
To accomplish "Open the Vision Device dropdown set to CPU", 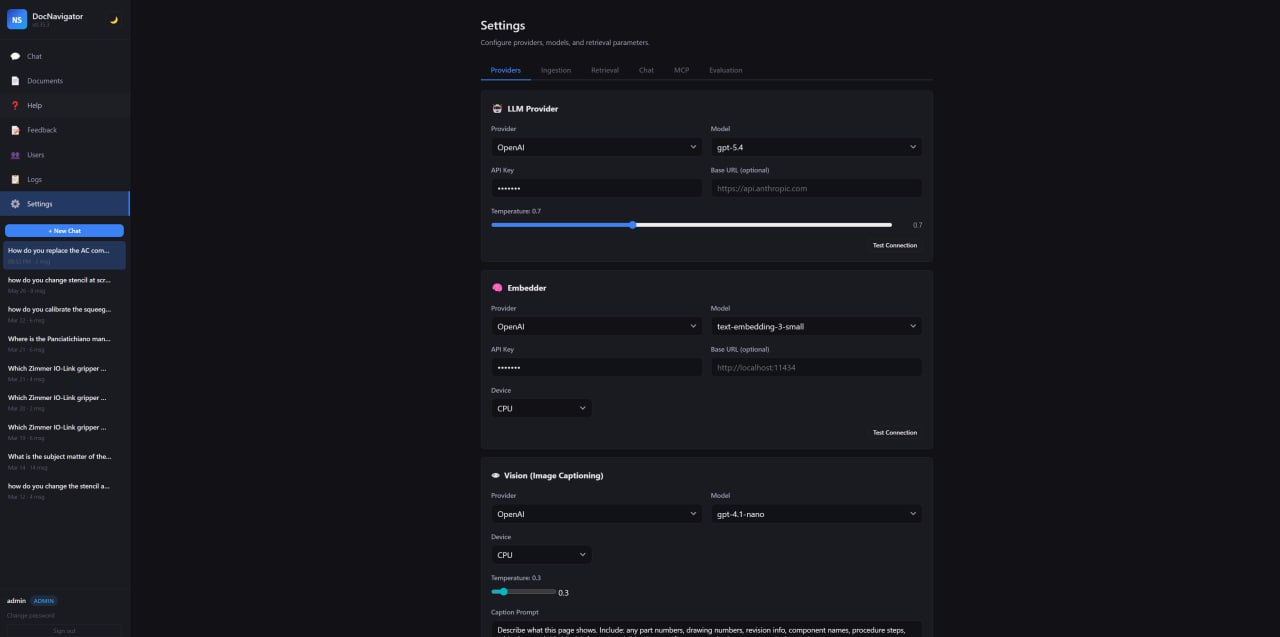I will pos(541,555).
